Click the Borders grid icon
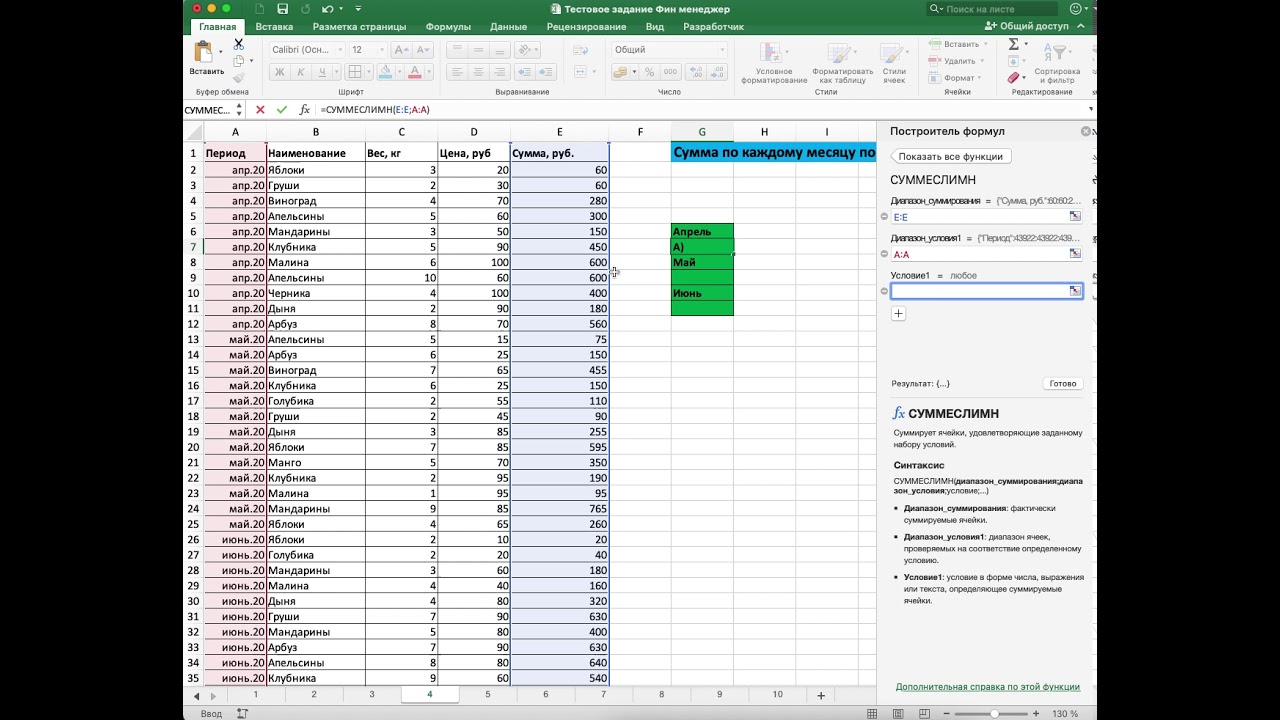The width and height of the screenshot is (1280, 720). tap(353, 72)
